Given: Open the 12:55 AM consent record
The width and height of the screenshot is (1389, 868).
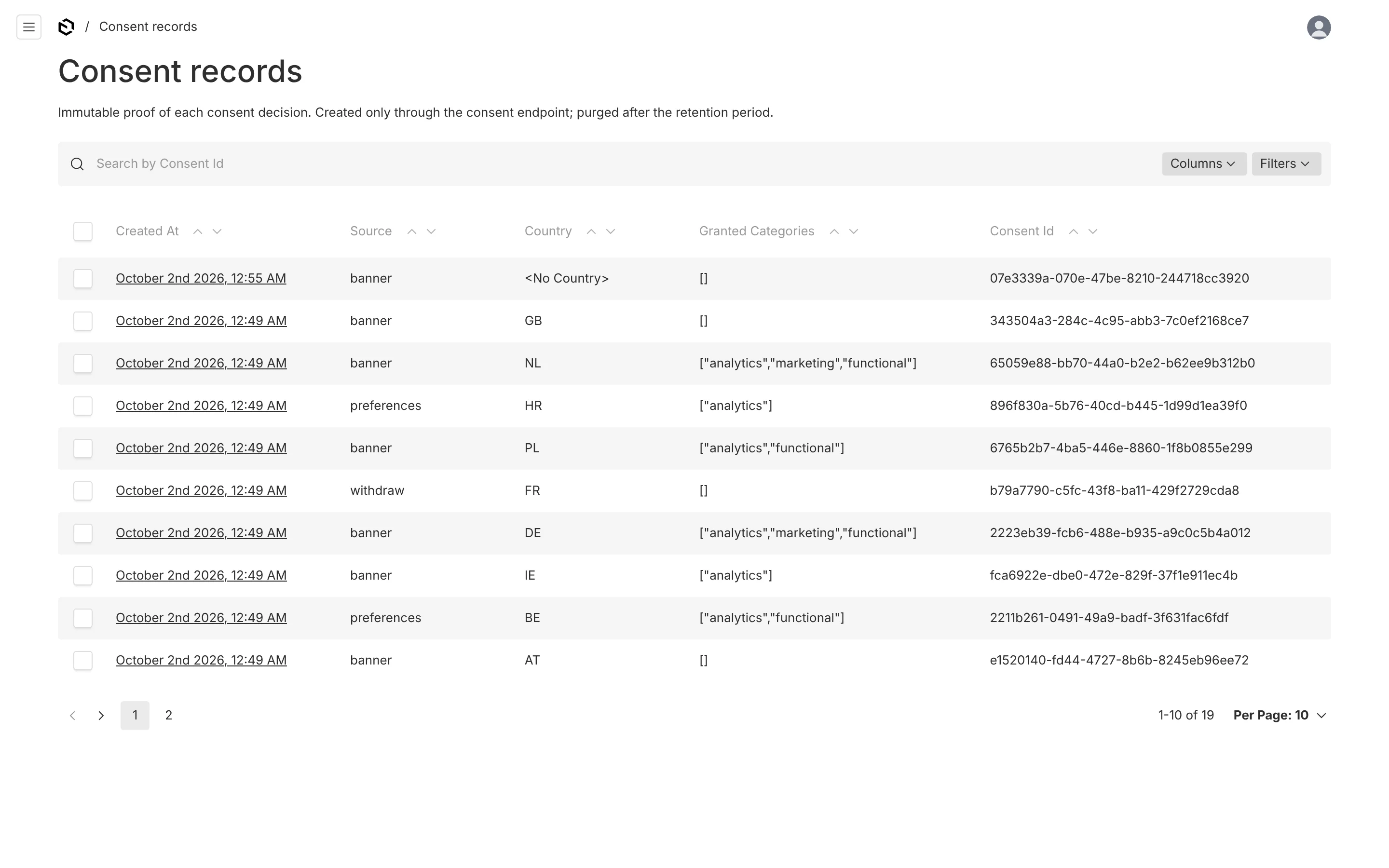Looking at the screenshot, I should tap(201, 278).
